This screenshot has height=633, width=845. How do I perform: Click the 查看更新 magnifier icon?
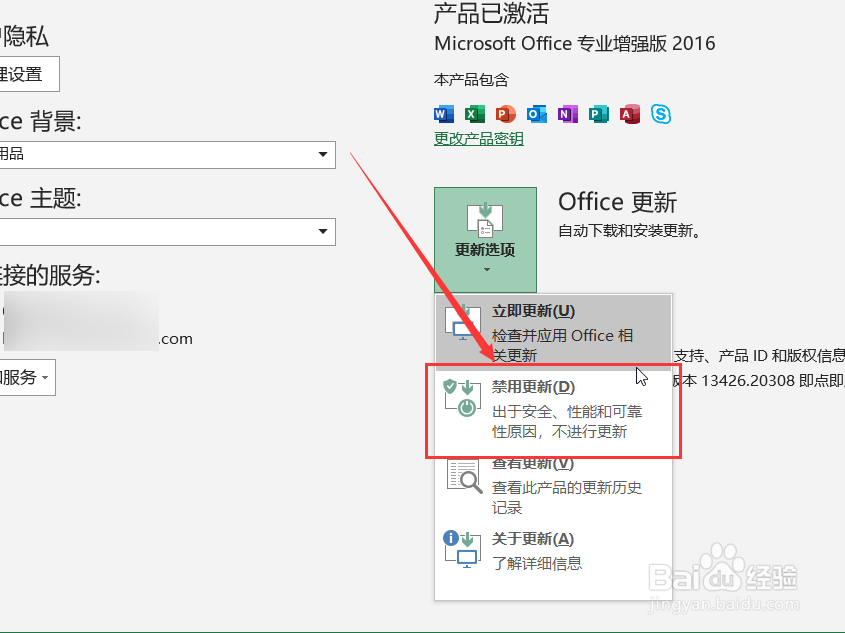(464, 476)
